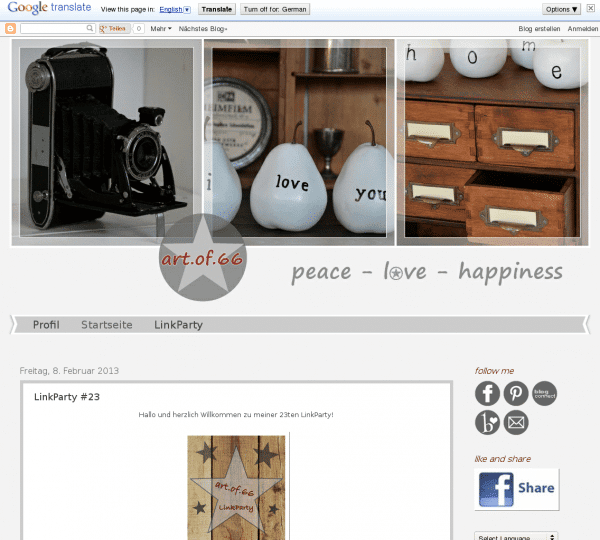
Task: Click the Blogger navbar search field
Action: 57,29
